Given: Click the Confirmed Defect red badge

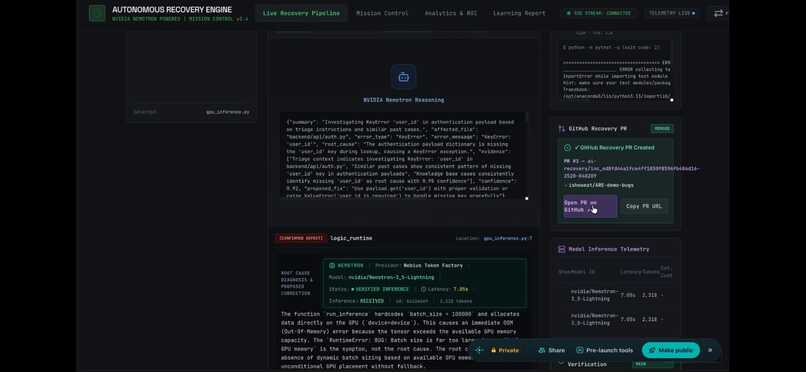Looking at the screenshot, I should tap(301, 238).
